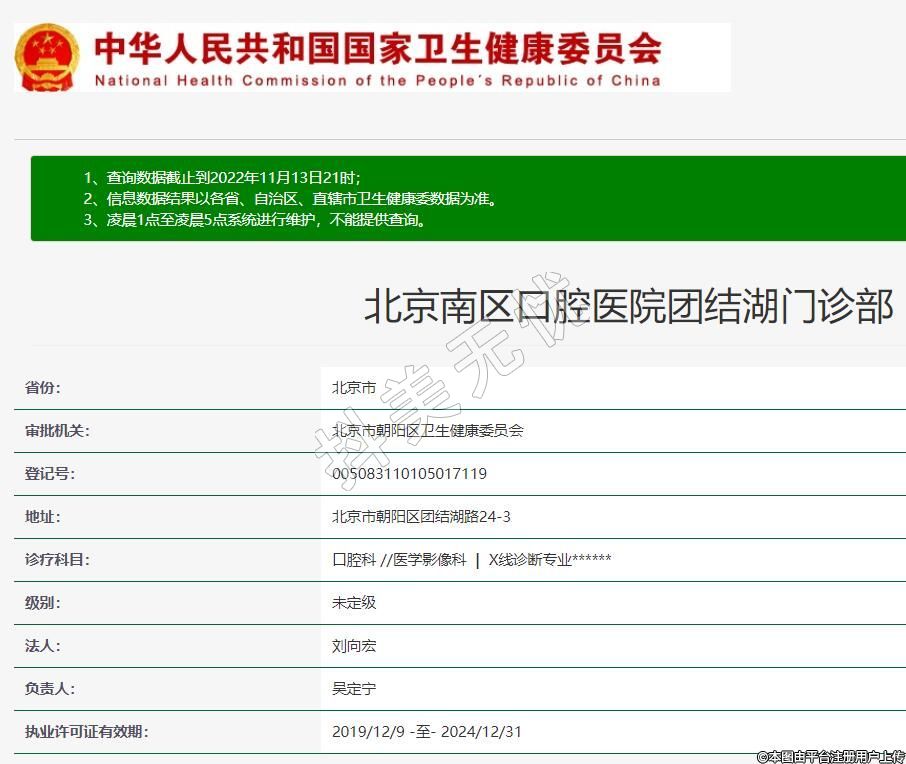
Task: Click the approving authority value 北京市朝阳区卫生健康委员会
Action: (427, 431)
